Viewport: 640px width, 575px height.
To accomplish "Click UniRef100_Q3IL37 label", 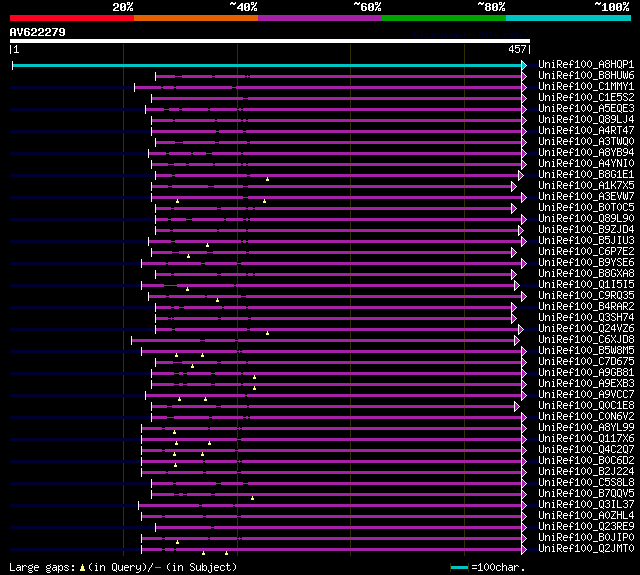I will (x=586, y=505).
